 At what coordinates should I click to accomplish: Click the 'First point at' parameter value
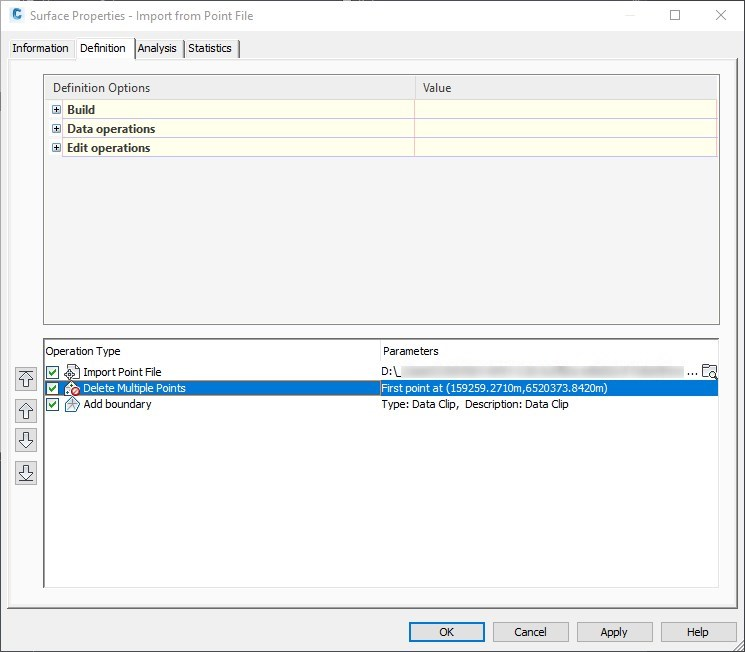click(x=495, y=388)
